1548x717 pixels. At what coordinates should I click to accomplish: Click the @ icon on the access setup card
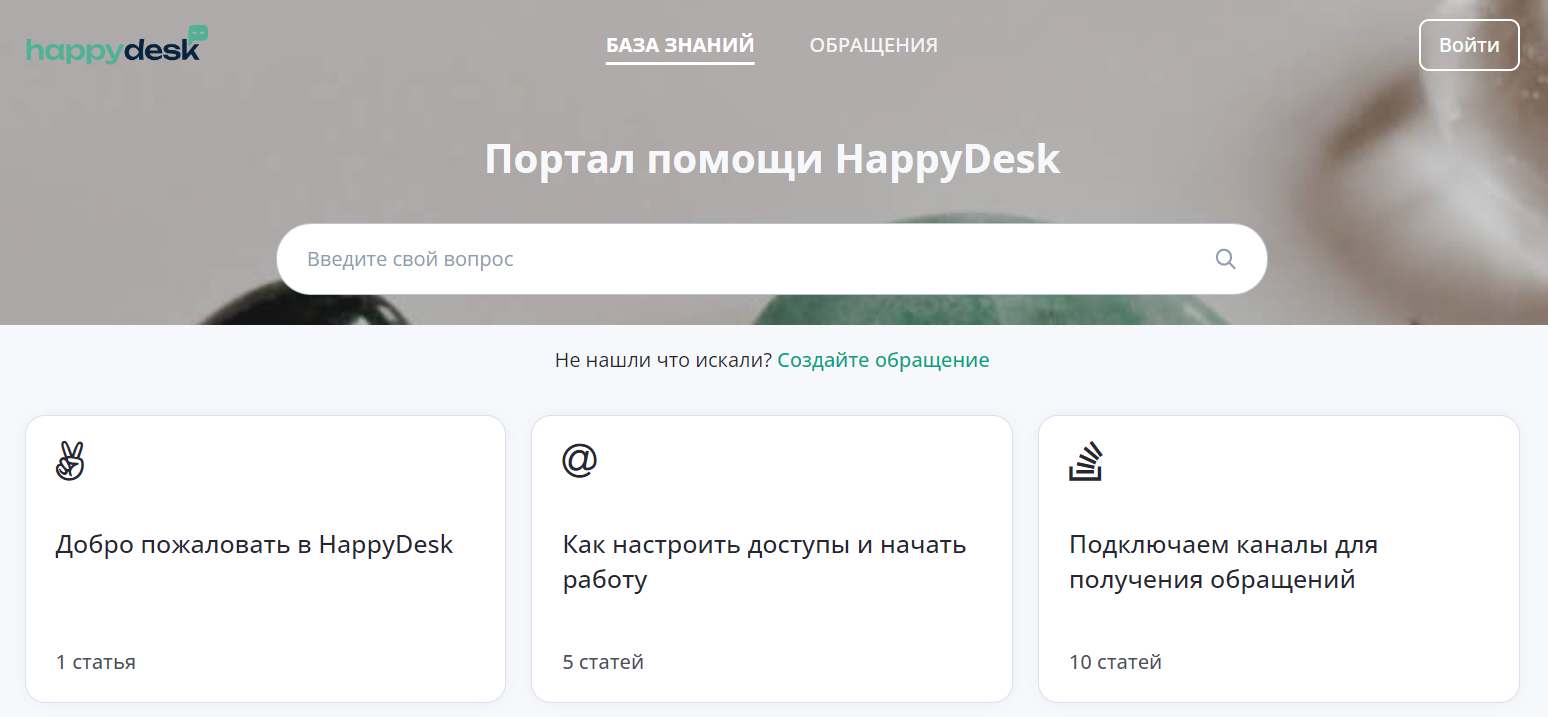578,460
